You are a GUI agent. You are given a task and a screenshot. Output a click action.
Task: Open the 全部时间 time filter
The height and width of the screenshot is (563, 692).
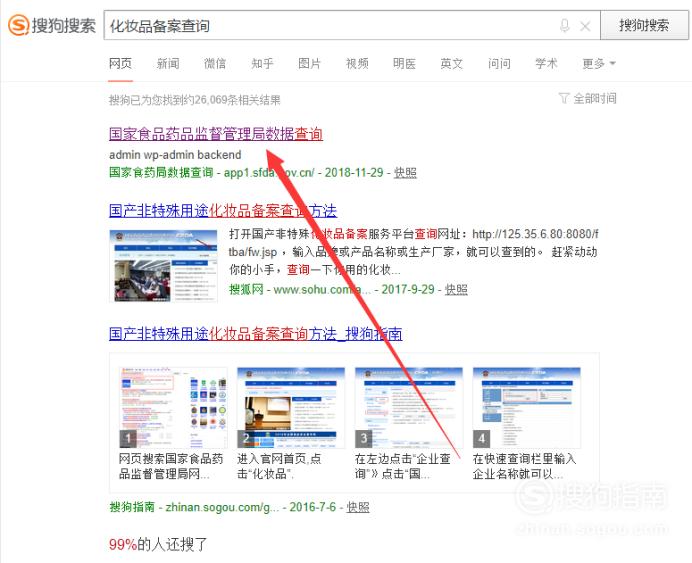tap(587, 98)
